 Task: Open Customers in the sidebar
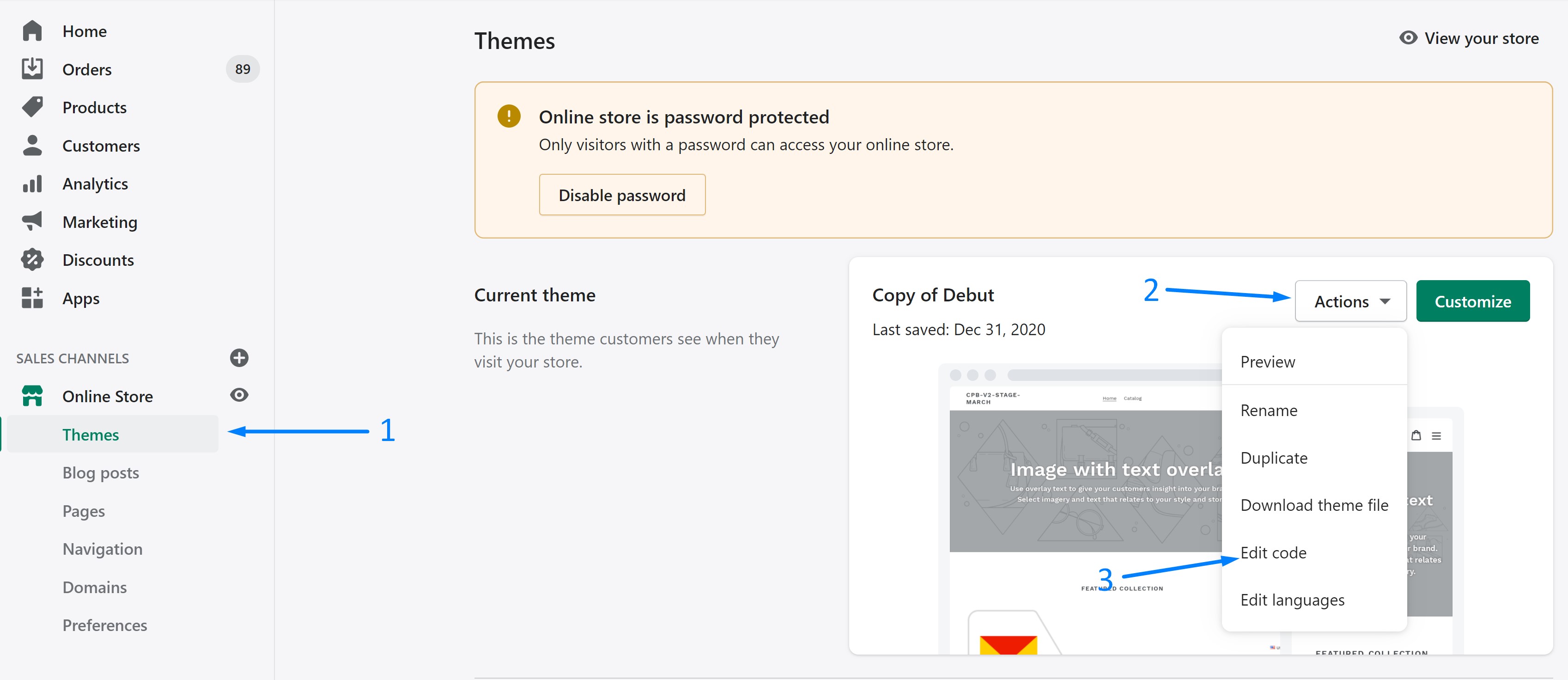tap(101, 146)
